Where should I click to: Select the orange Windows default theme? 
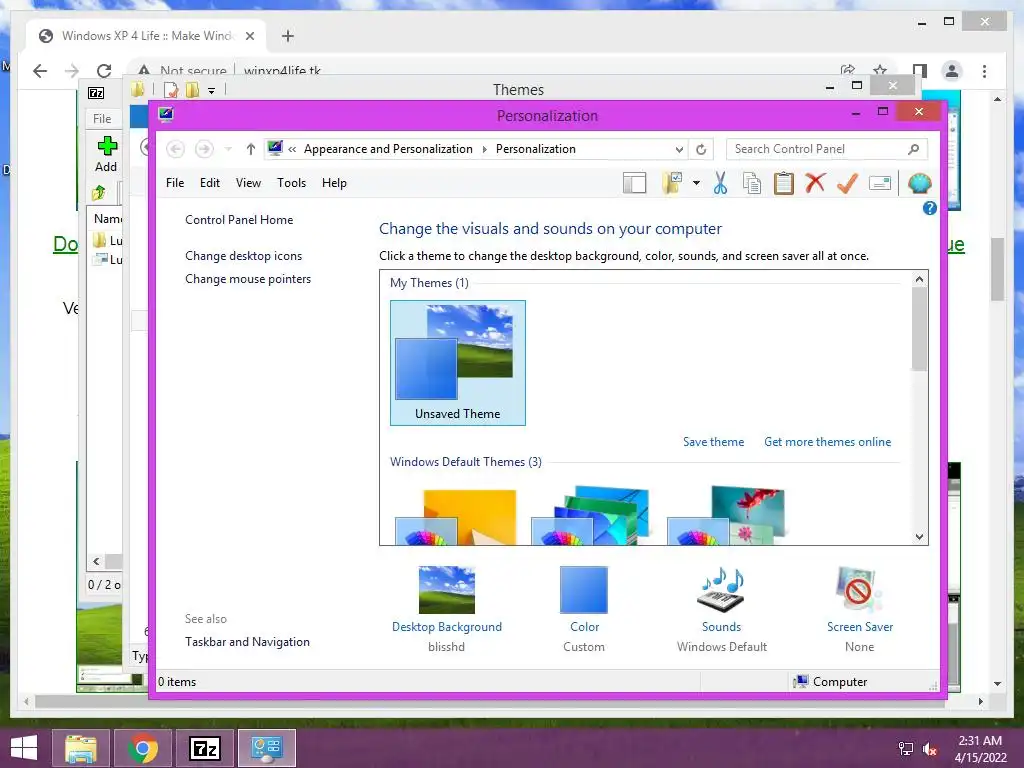pyautogui.click(x=457, y=516)
